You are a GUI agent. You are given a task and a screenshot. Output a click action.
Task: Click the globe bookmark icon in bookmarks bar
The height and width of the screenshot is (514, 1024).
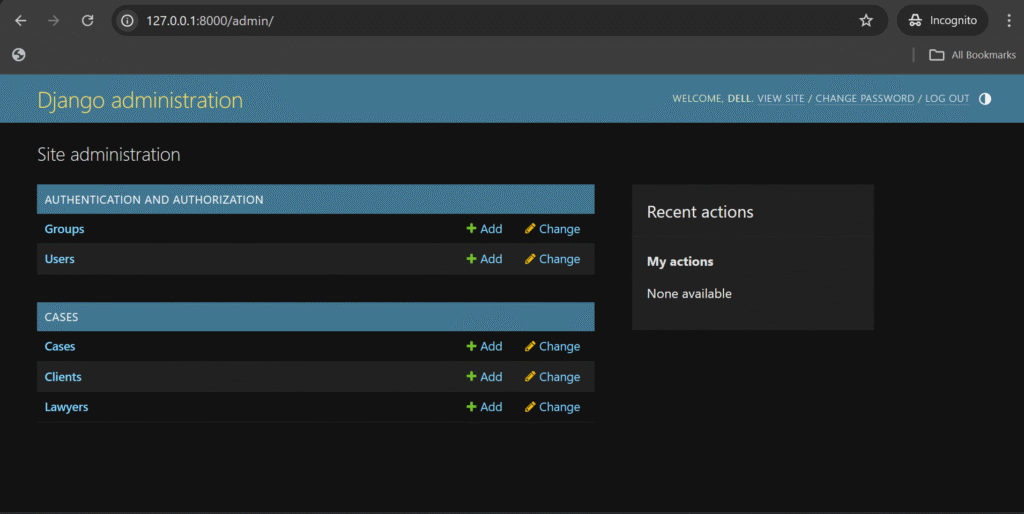(19, 55)
